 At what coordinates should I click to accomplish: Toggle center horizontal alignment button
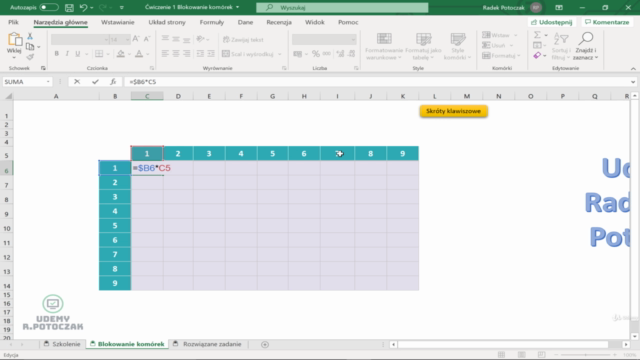(176, 54)
